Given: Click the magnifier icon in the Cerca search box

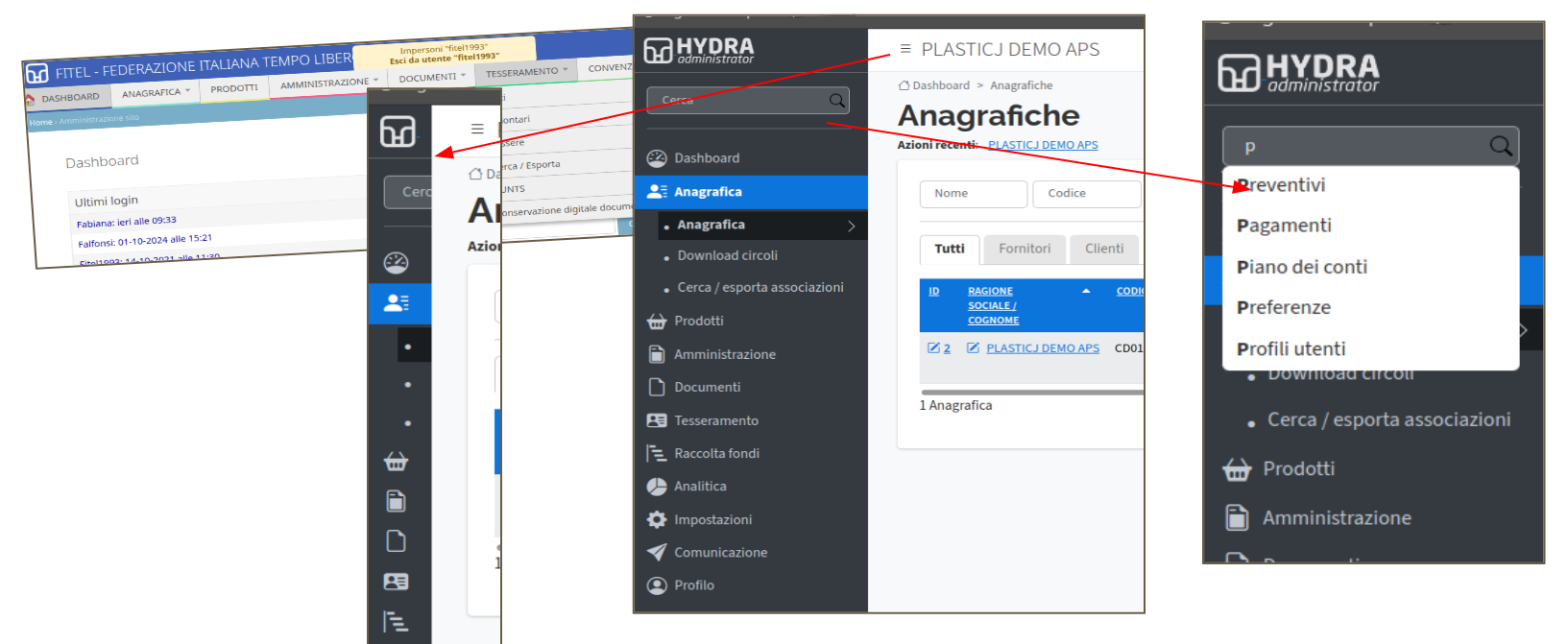Looking at the screenshot, I should point(837,100).
